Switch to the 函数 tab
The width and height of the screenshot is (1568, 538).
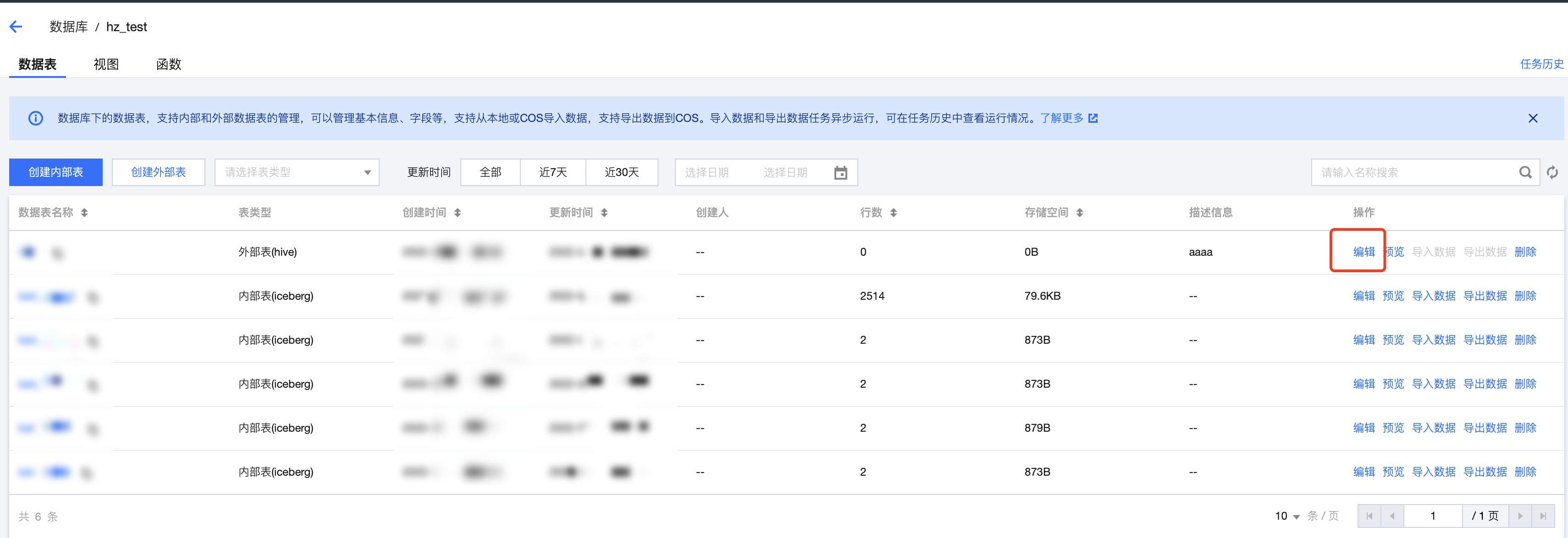(x=169, y=64)
